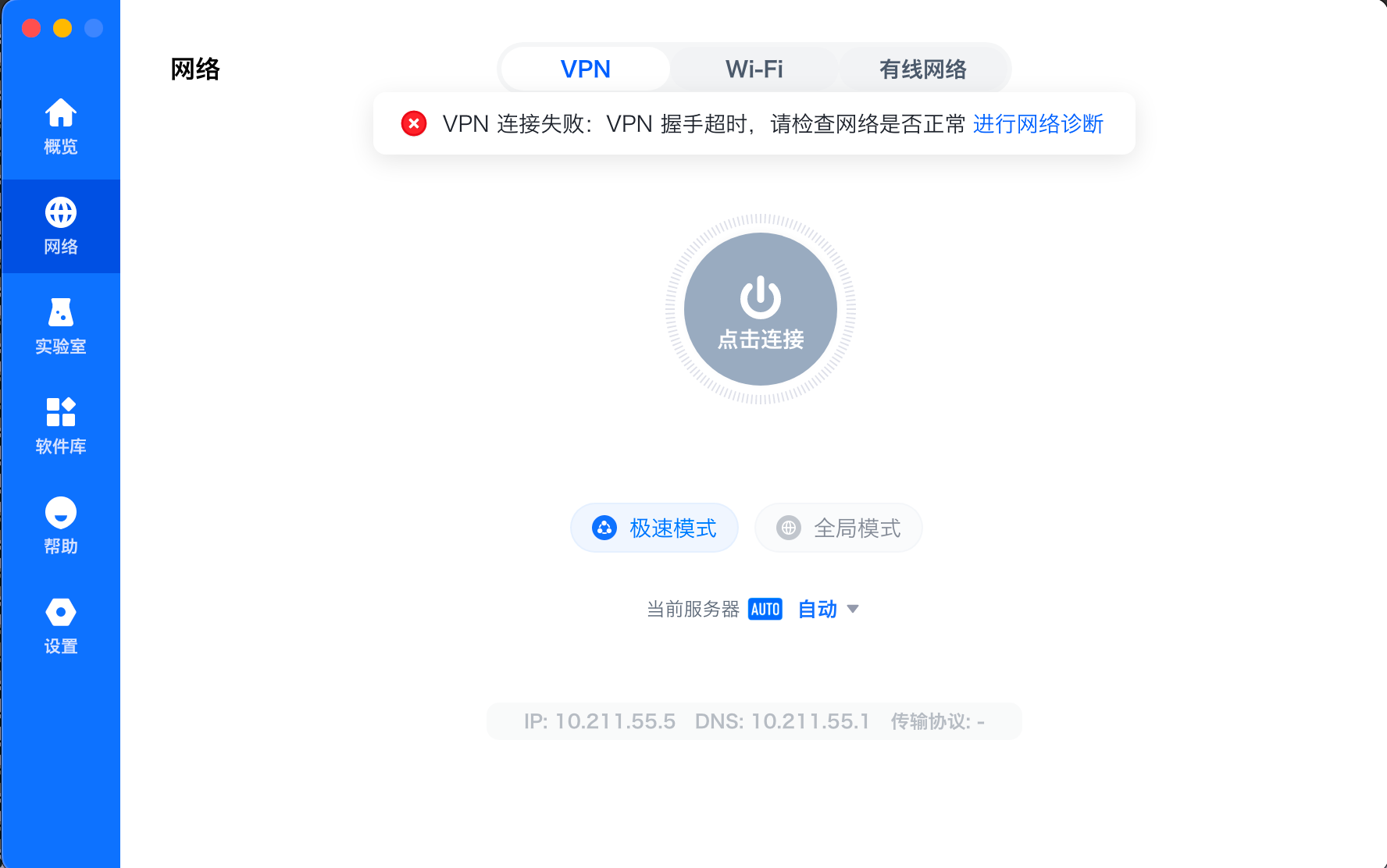Open the 软件库 apps grid icon
This screenshot has width=1387, height=868.
60,412
